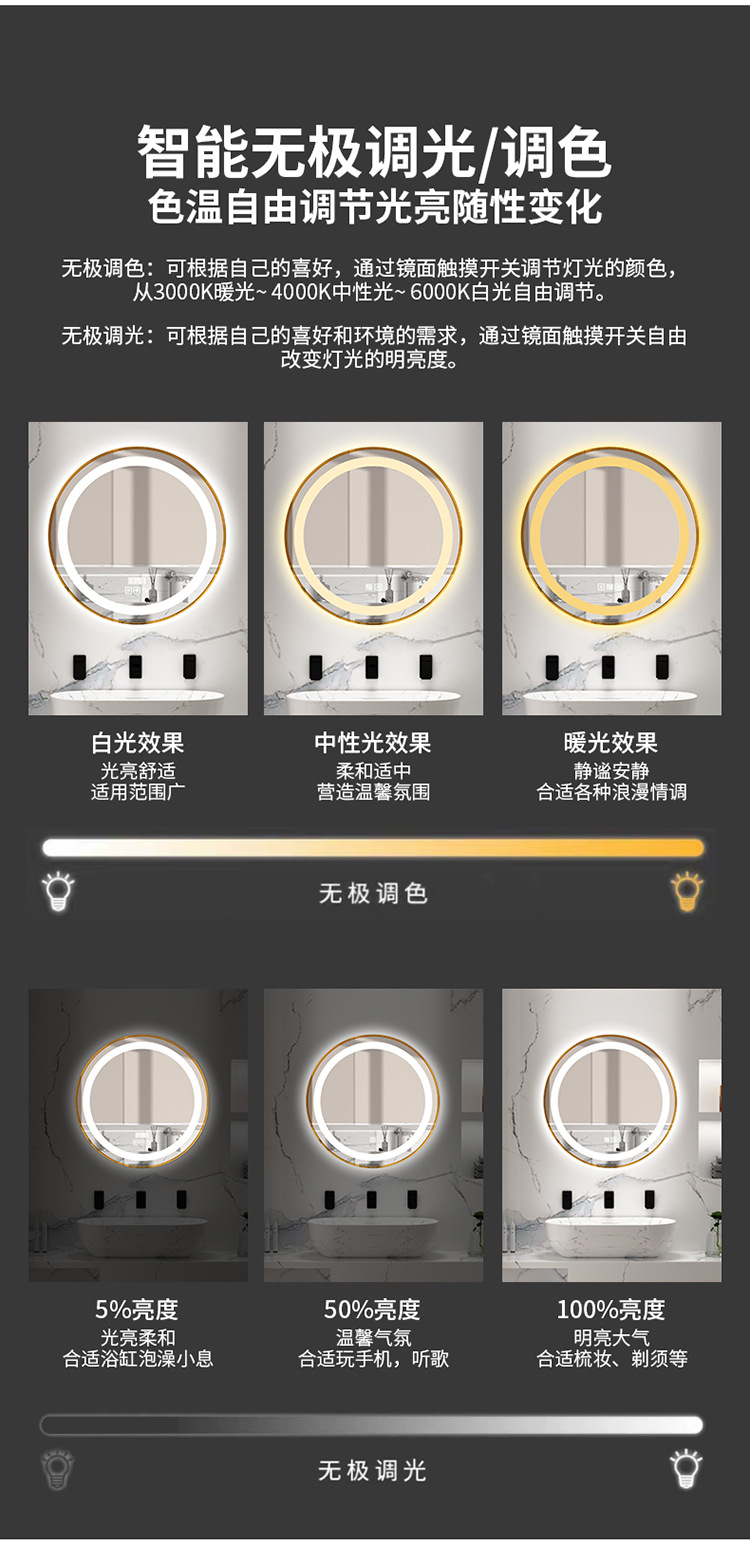
Task: Click the 中性光效果 caption
Action: [373, 743]
